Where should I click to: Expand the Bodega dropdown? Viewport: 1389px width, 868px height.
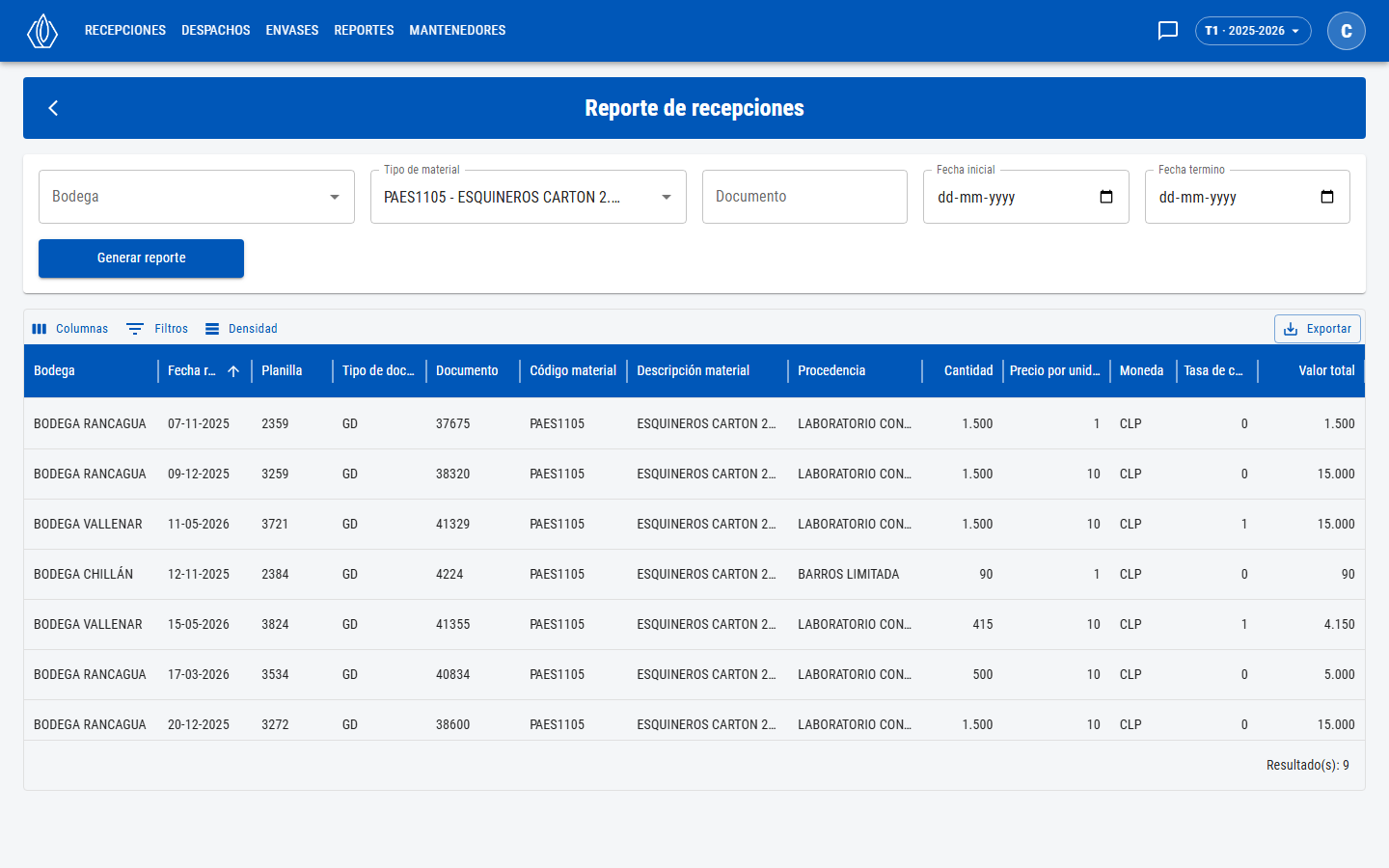pos(197,197)
